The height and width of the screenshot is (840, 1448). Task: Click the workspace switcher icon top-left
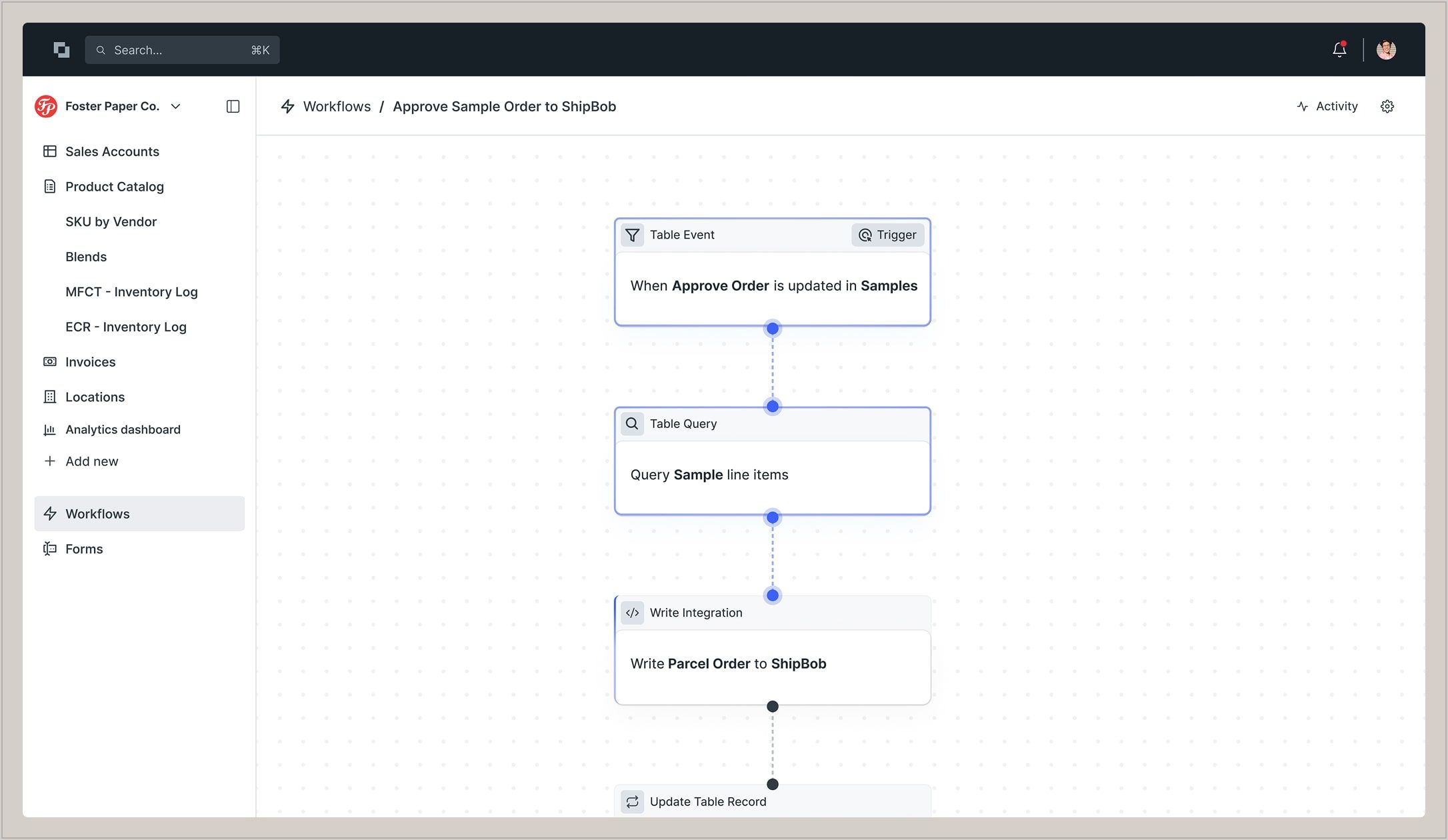pyautogui.click(x=61, y=49)
